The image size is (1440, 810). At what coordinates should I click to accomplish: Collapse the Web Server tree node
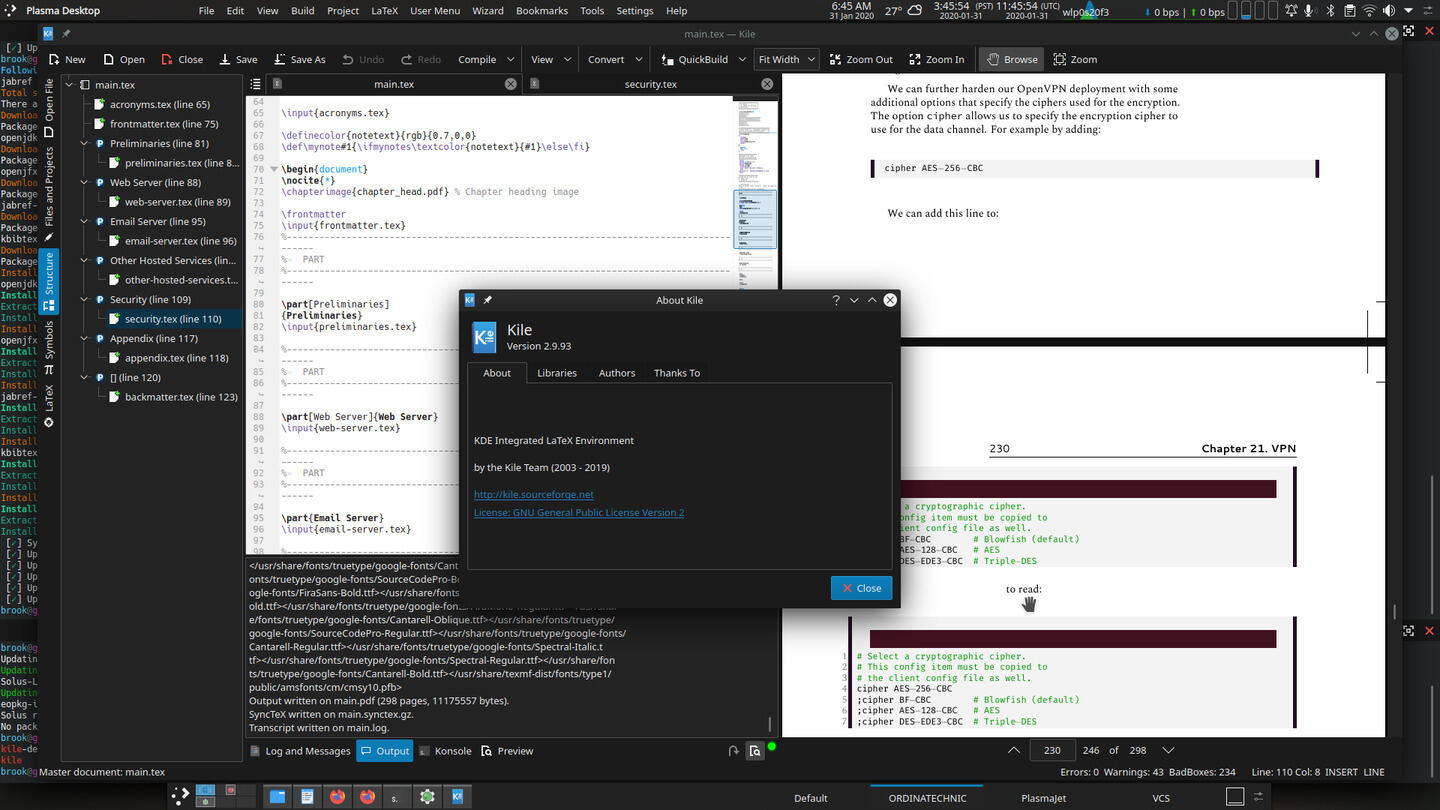point(85,182)
